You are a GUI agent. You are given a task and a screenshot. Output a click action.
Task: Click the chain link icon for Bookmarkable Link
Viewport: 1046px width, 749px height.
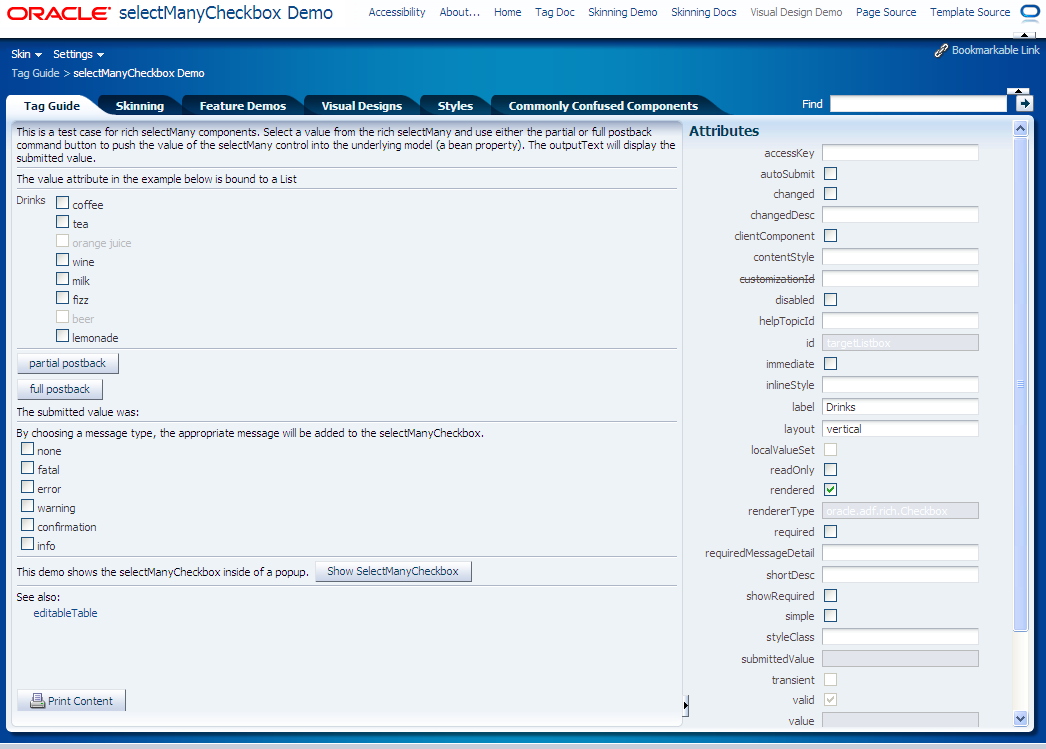[x=941, y=51]
